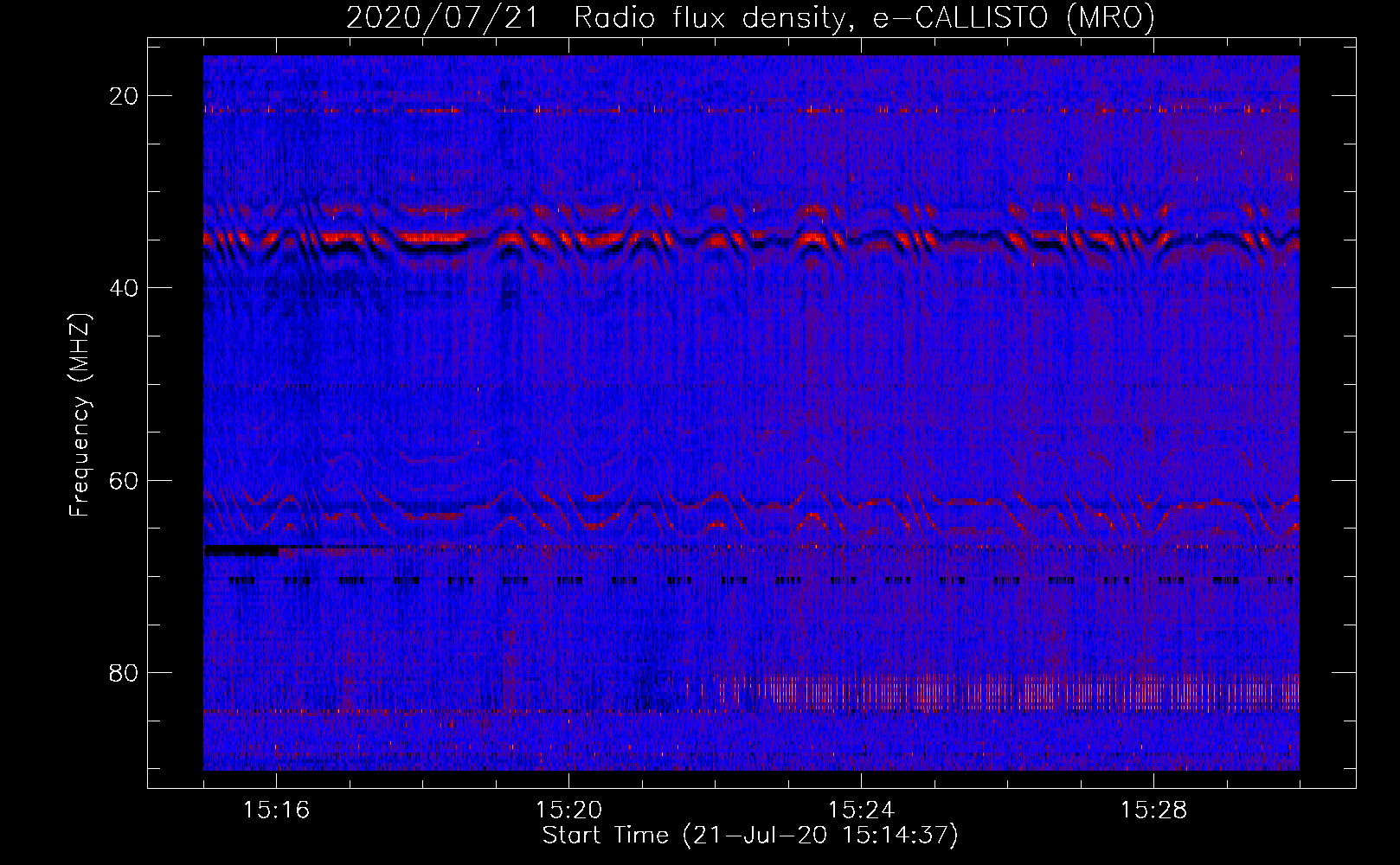Click the plot title 'Radio flux density, e-CALLISTO (MRO)'
The image size is (1400, 865).
(864, 17)
